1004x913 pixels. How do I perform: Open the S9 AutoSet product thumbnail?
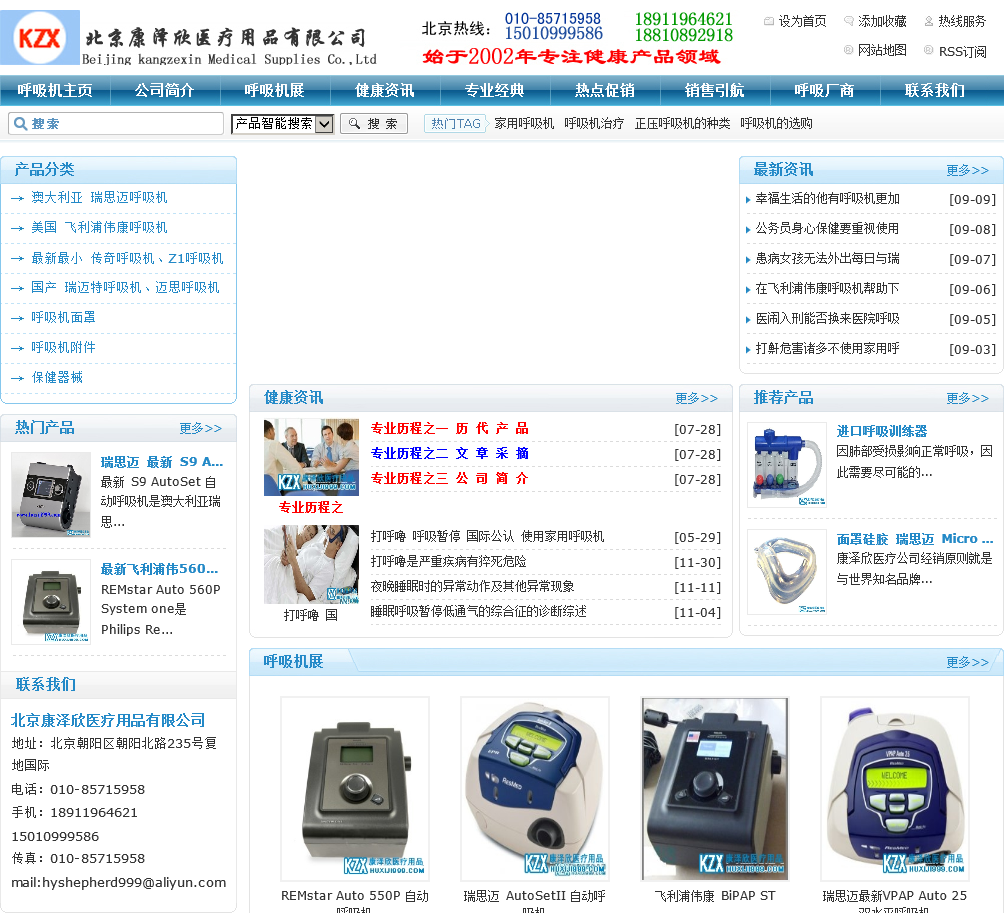point(51,494)
